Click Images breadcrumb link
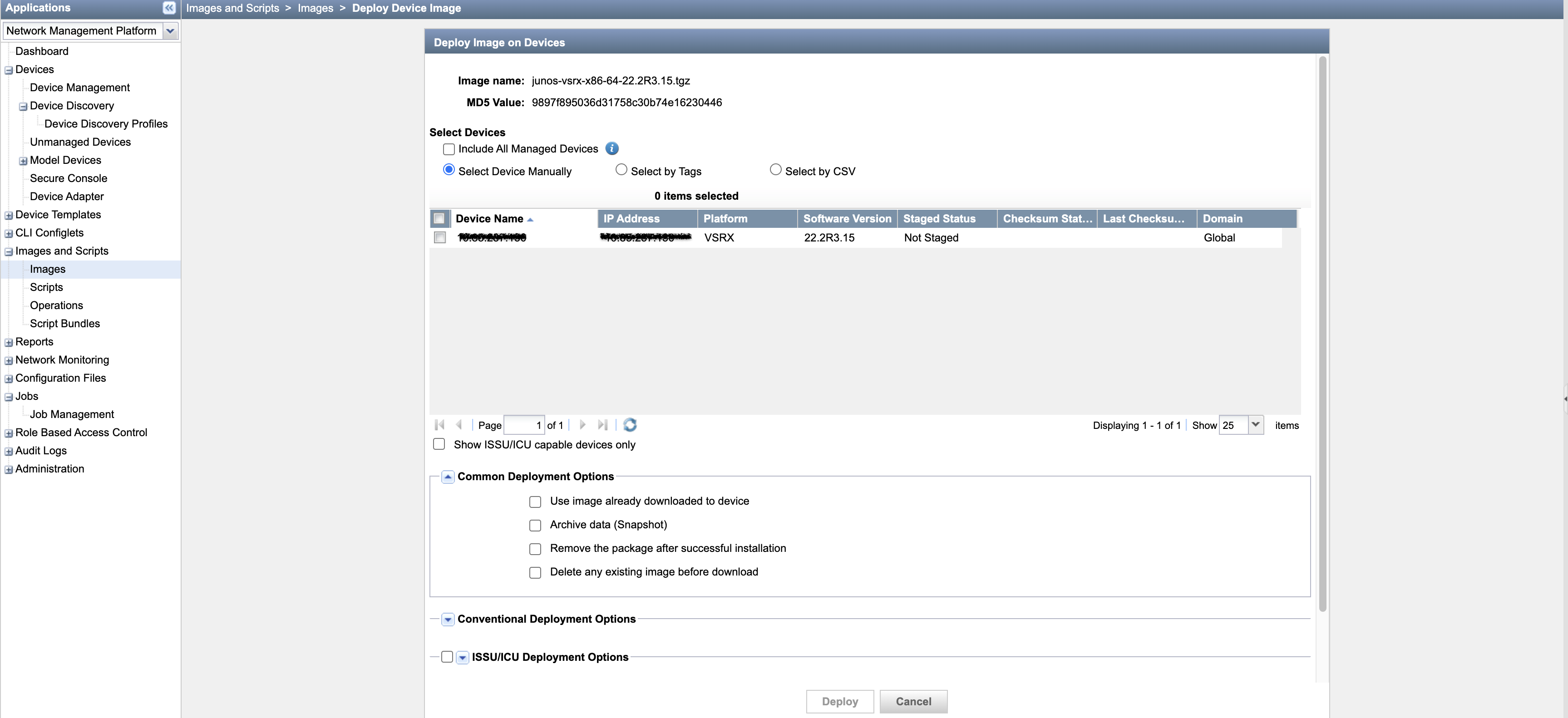The width and height of the screenshot is (1568, 718). (316, 8)
